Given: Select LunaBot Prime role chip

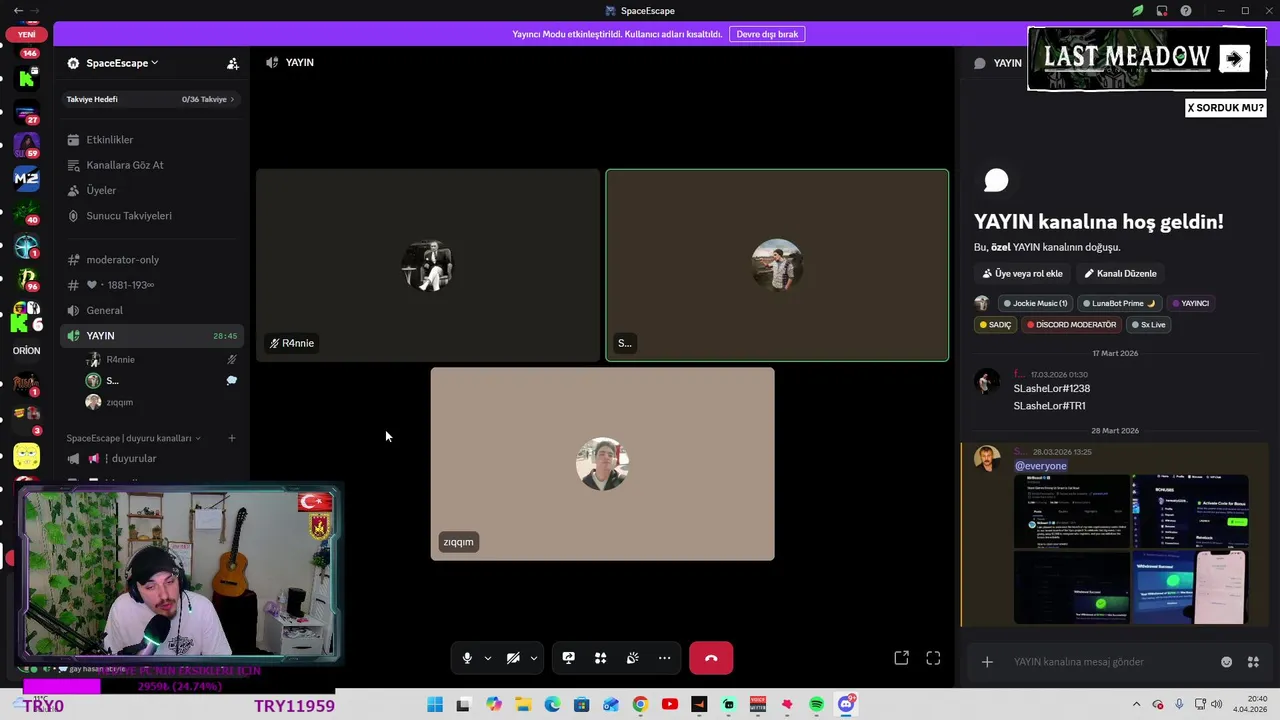Looking at the screenshot, I should tap(1119, 303).
